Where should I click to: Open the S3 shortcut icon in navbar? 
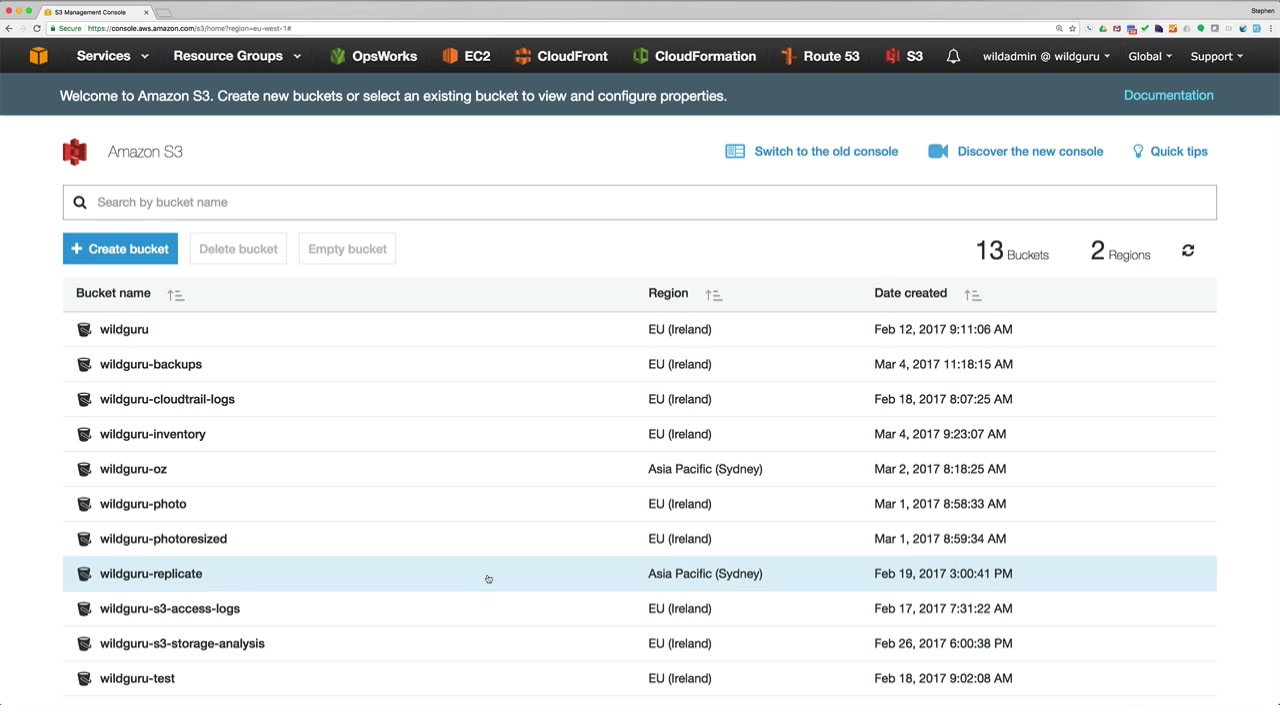point(892,56)
